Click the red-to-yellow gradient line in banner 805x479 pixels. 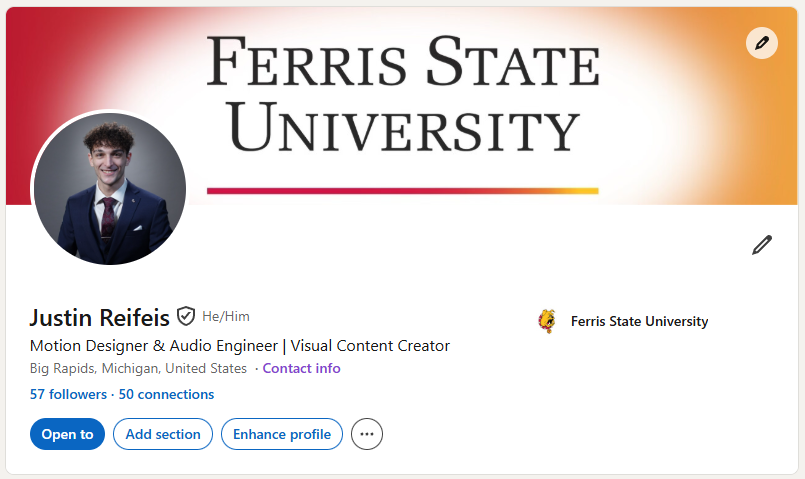(402, 190)
